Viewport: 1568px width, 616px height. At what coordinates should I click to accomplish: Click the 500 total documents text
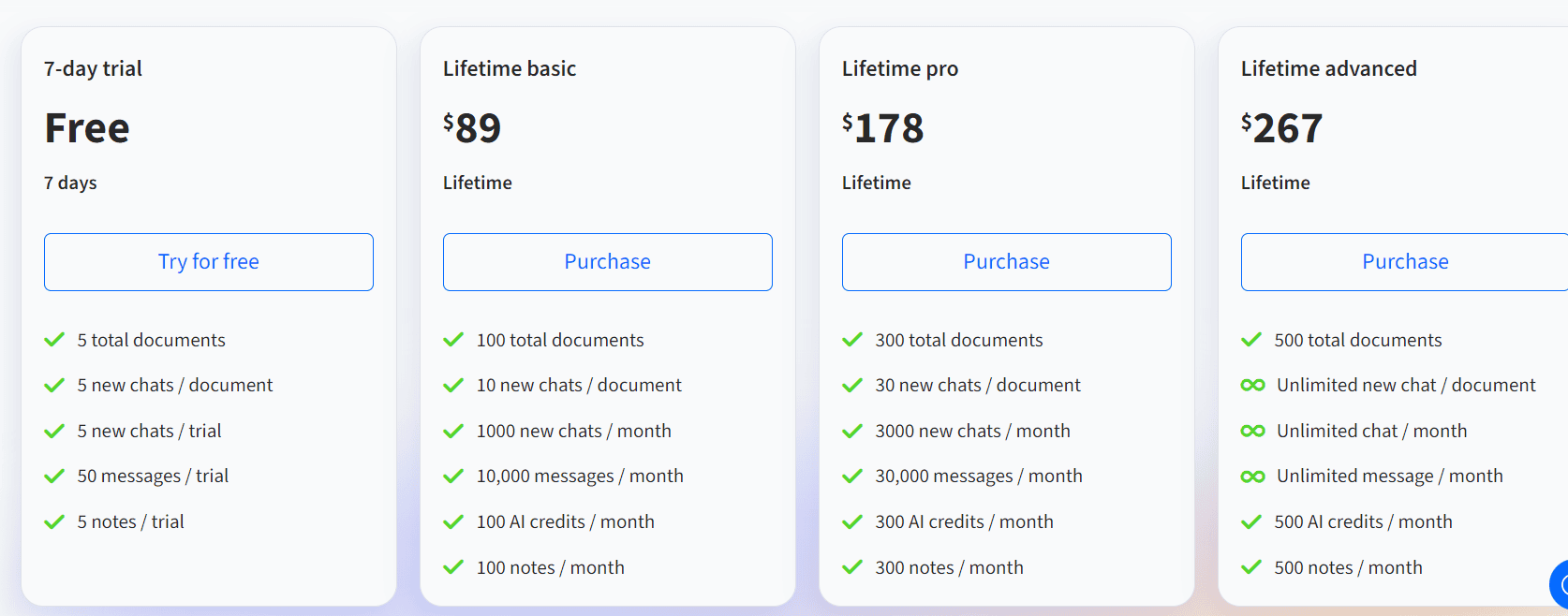(x=1358, y=340)
